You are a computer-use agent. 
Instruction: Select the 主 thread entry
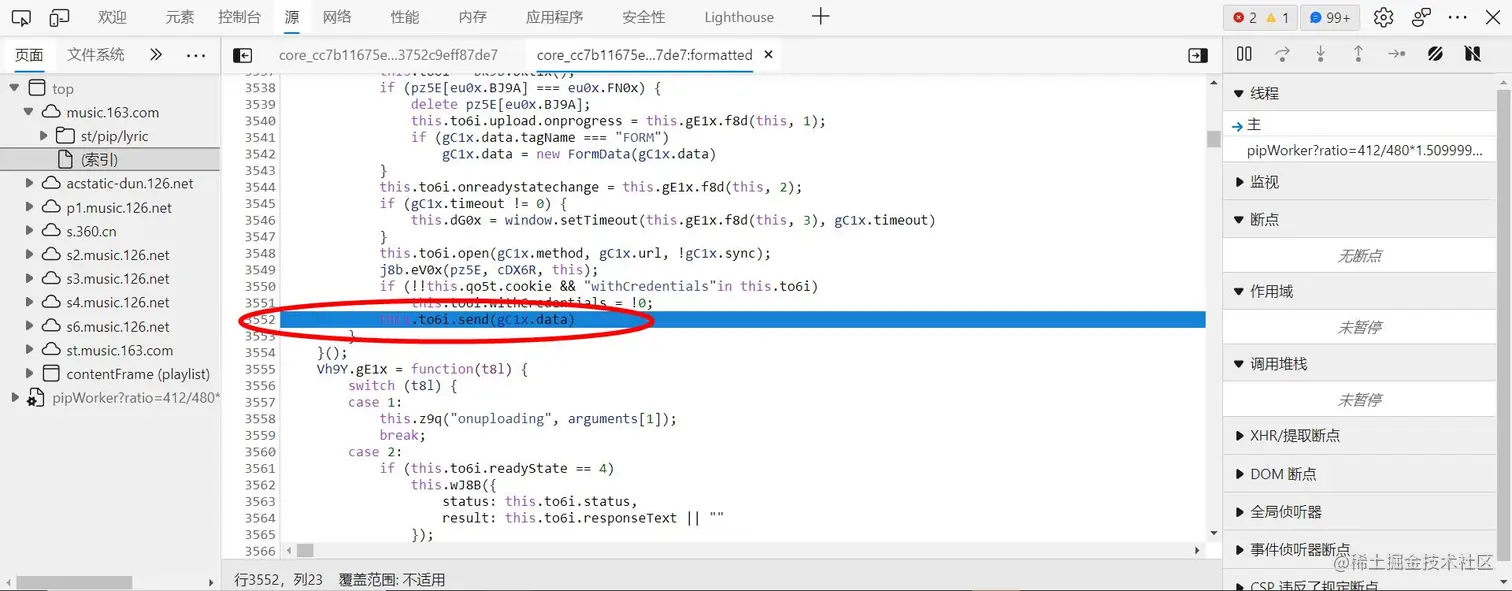[1360, 125]
